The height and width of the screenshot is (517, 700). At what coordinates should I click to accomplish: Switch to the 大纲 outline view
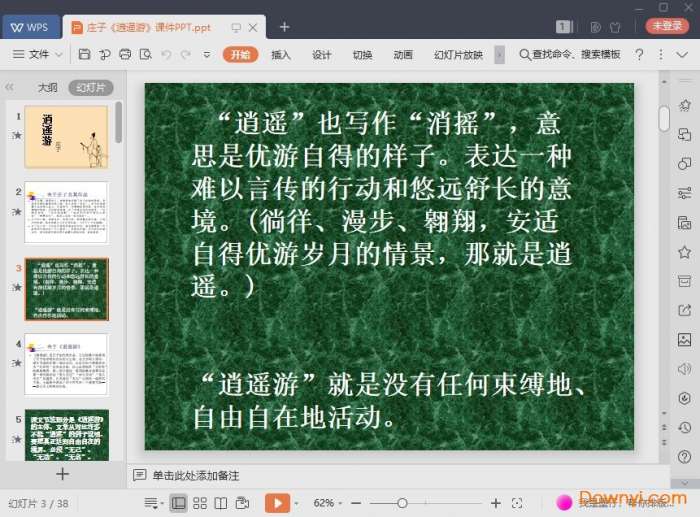(x=48, y=88)
